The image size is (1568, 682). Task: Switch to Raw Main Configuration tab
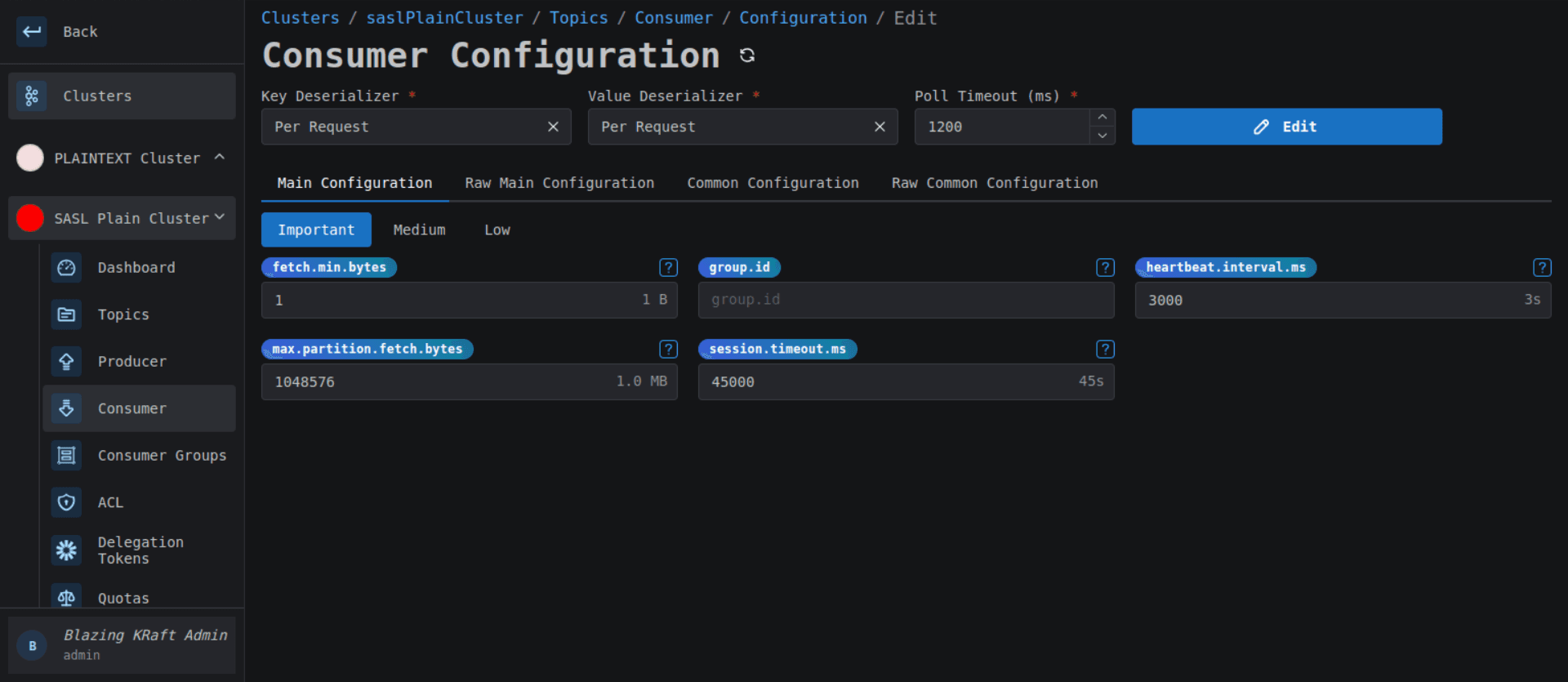(559, 183)
